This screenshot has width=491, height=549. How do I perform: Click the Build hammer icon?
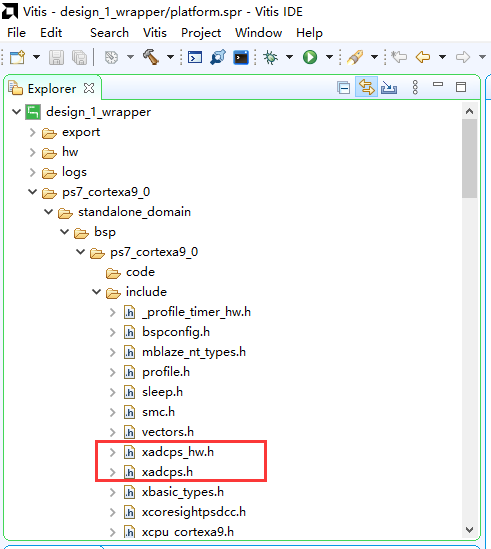click(x=151, y=57)
